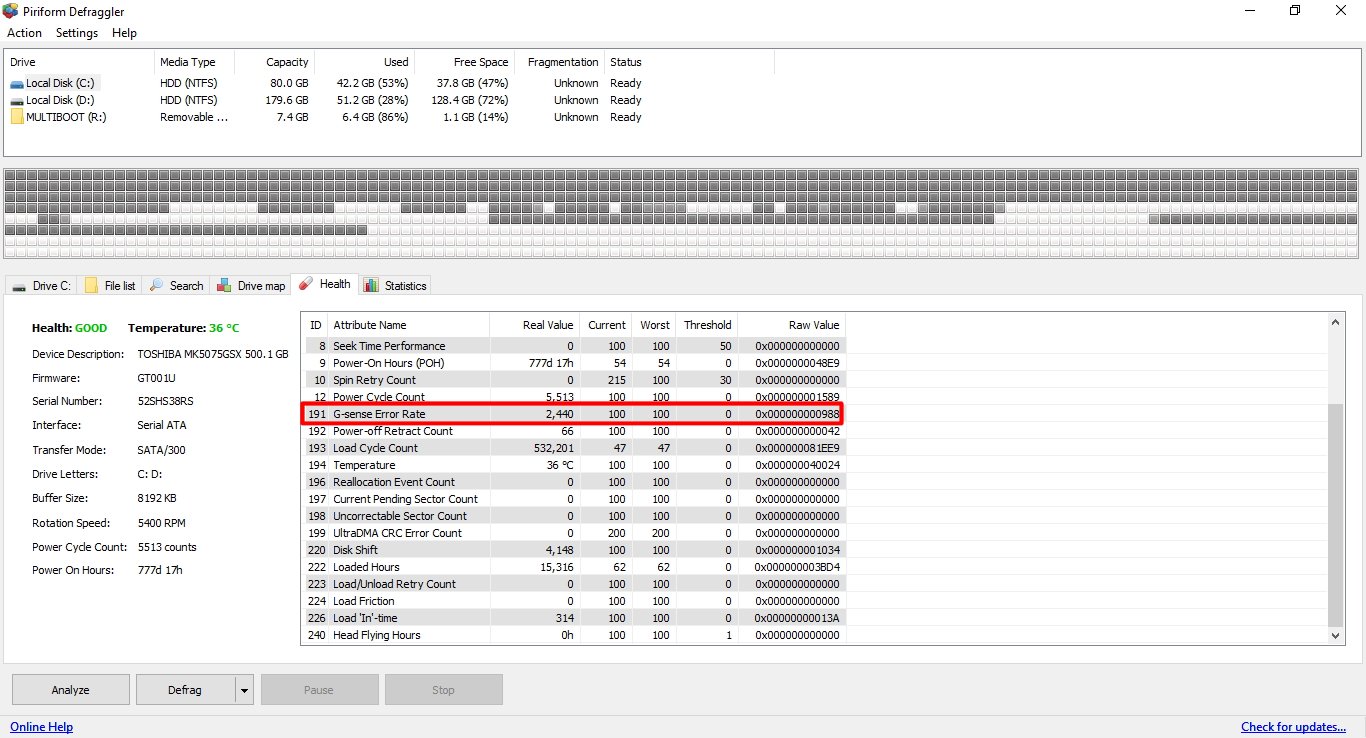Switch to the Statistics tab

coord(395,286)
